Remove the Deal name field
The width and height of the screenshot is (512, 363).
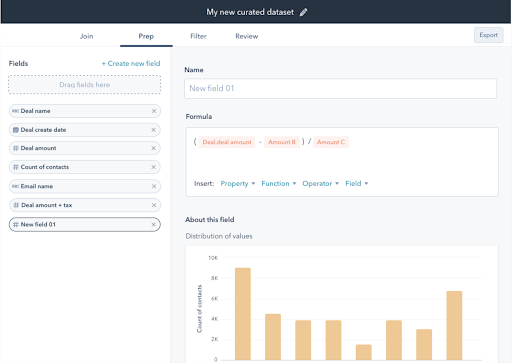(154, 111)
